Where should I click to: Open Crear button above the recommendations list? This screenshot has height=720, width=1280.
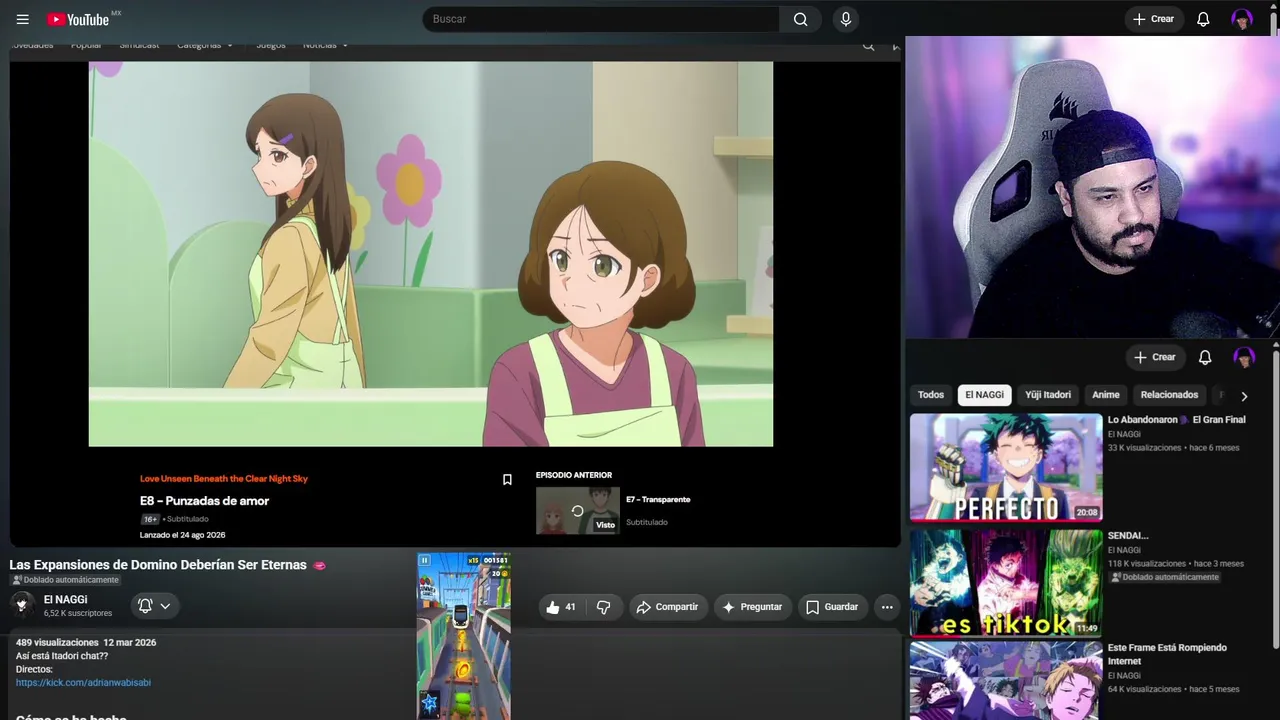point(1154,357)
